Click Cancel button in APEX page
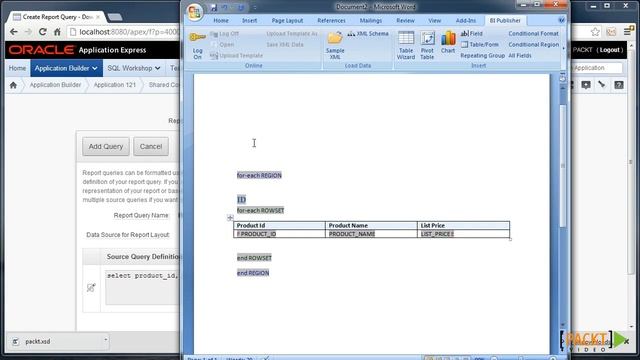This screenshot has width=640, height=360. [151, 147]
